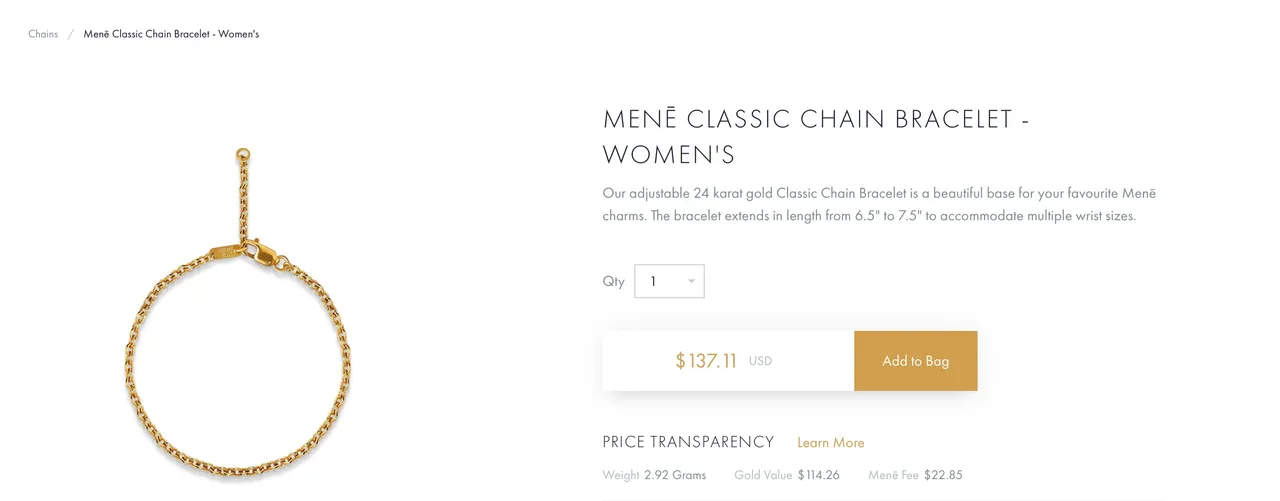The width and height of the screenshot is (1280, 501).
Task: Open the Learn More link
Action: click(830, 443)
